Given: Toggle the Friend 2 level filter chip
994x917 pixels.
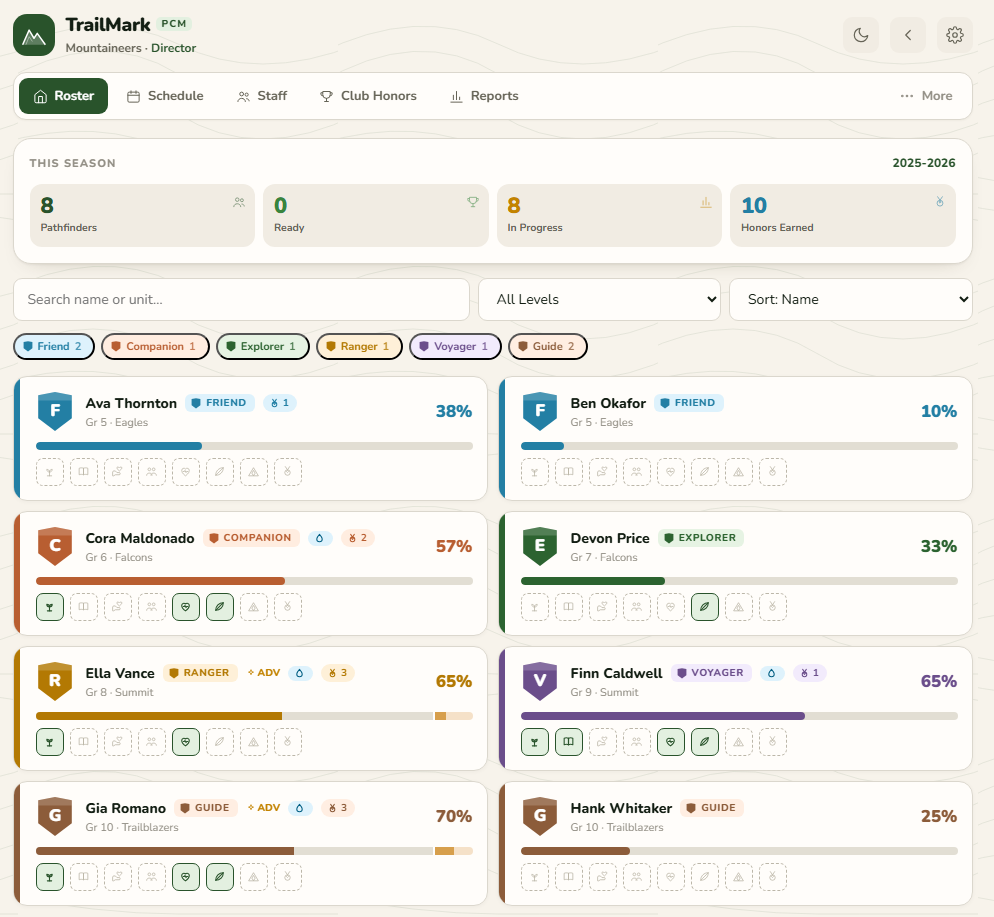Looking at the screenshot, I should coord(54,347).
